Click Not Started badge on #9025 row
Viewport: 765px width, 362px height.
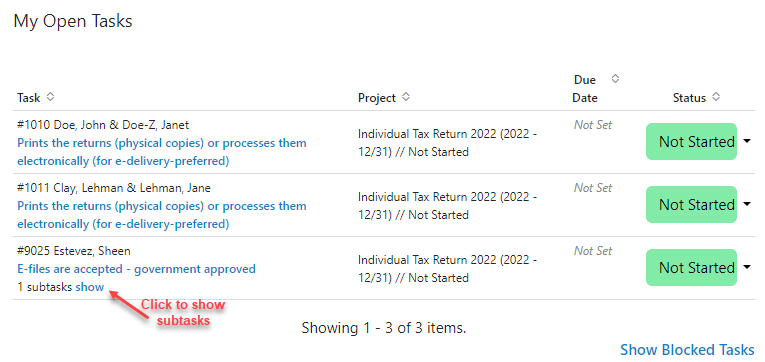[691, 267]
